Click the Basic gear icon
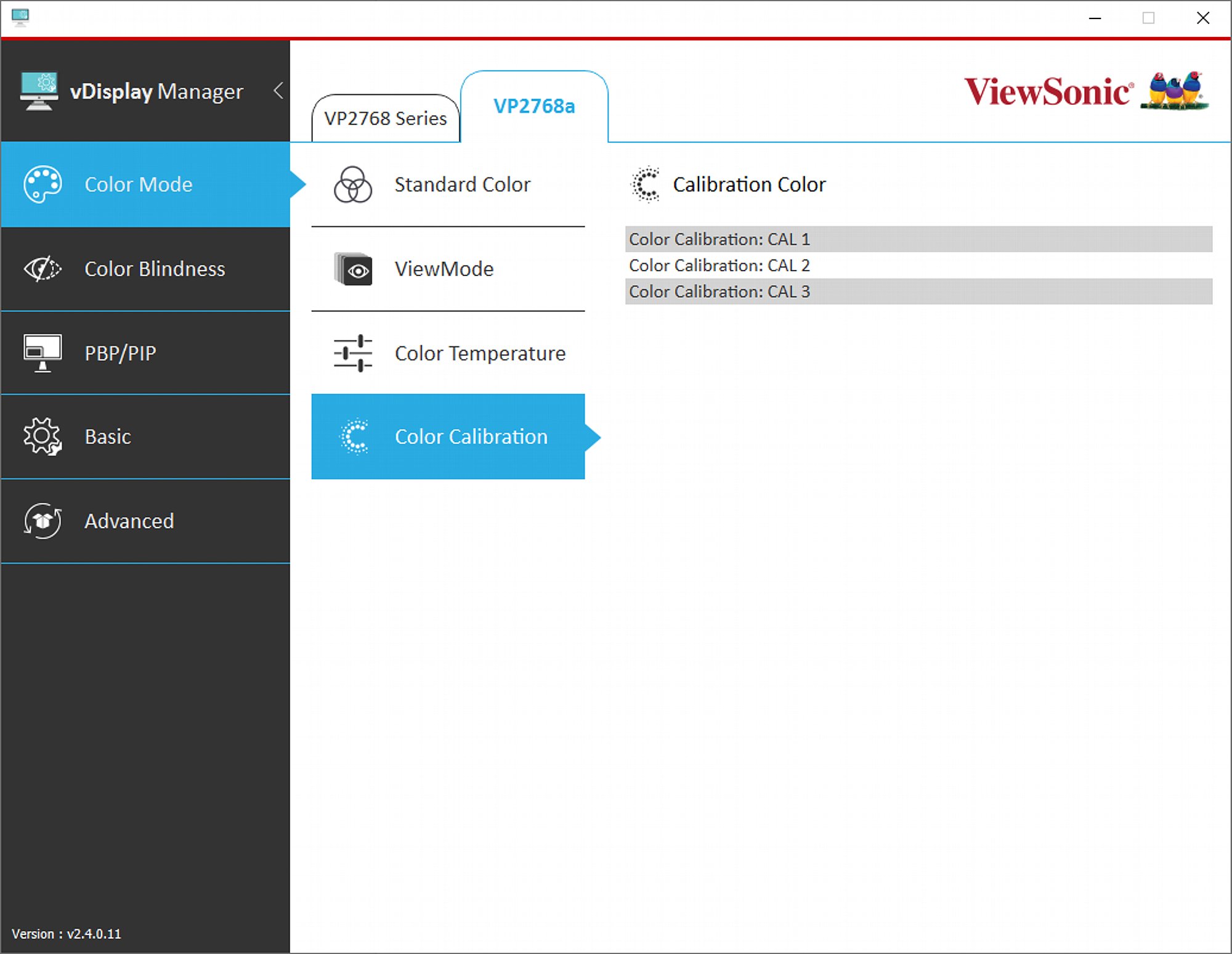Image resolution: width=1232 pixels, height=954 pixels. click(43, 436)
